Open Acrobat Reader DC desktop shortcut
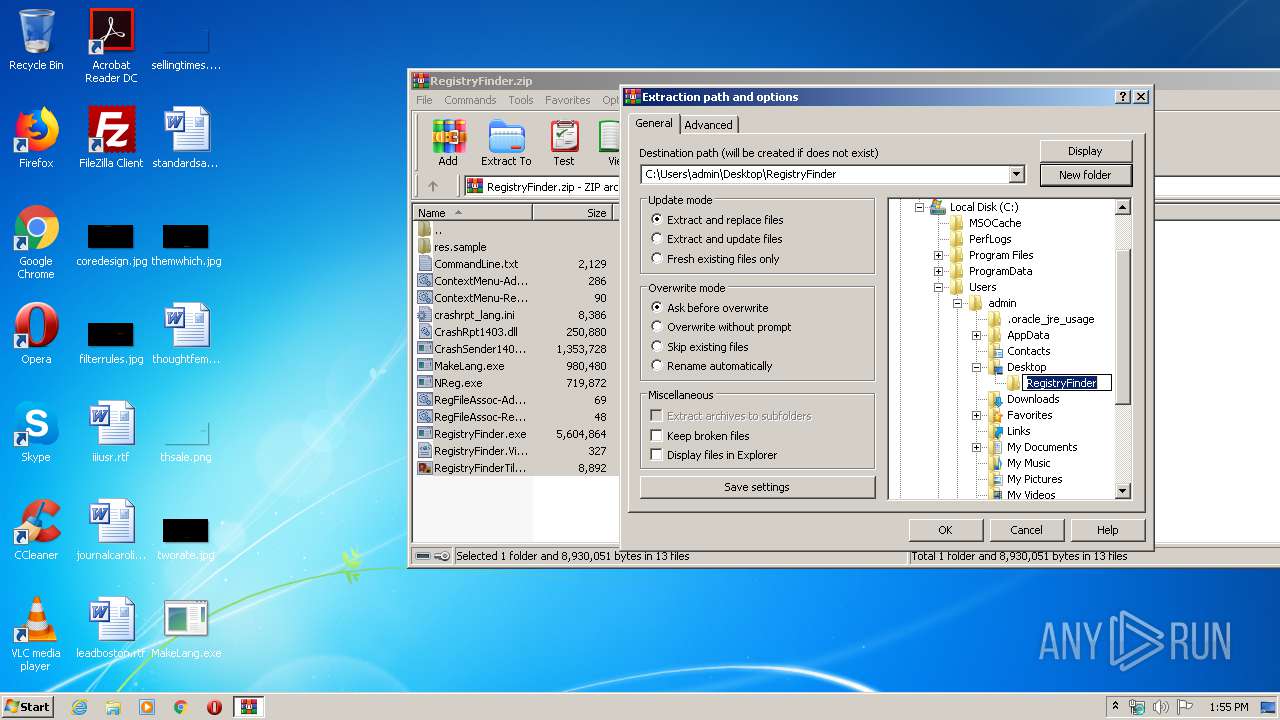Screen dimensions: 1280x720 pos(111,46)
